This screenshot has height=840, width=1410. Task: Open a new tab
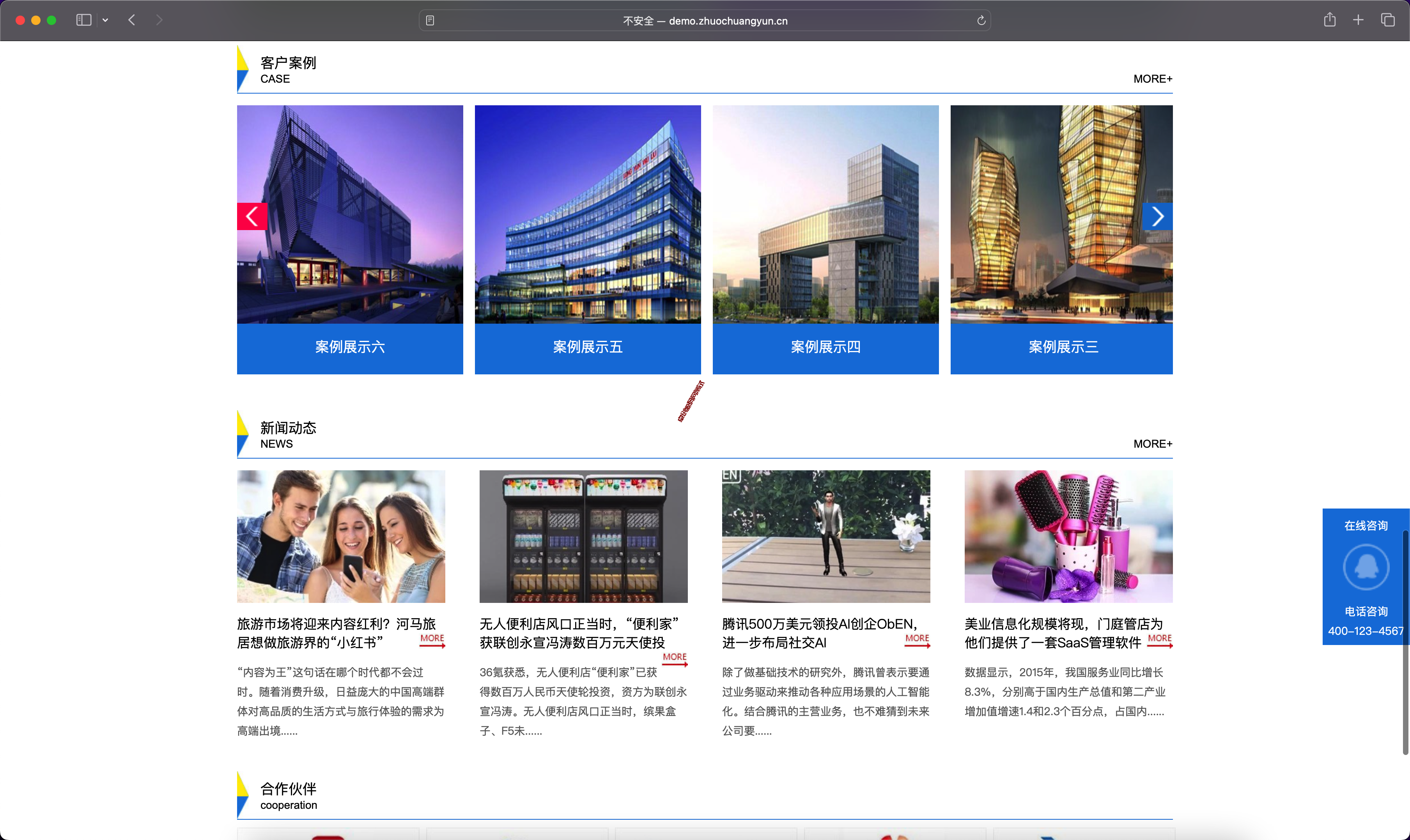[1358, 20]
